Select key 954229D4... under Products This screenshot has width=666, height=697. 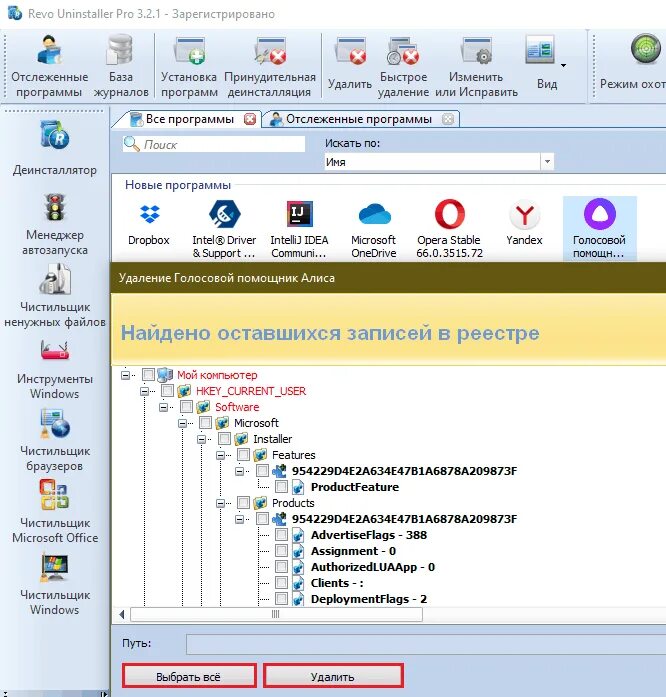pyautogui.click(x=404, y=519)
